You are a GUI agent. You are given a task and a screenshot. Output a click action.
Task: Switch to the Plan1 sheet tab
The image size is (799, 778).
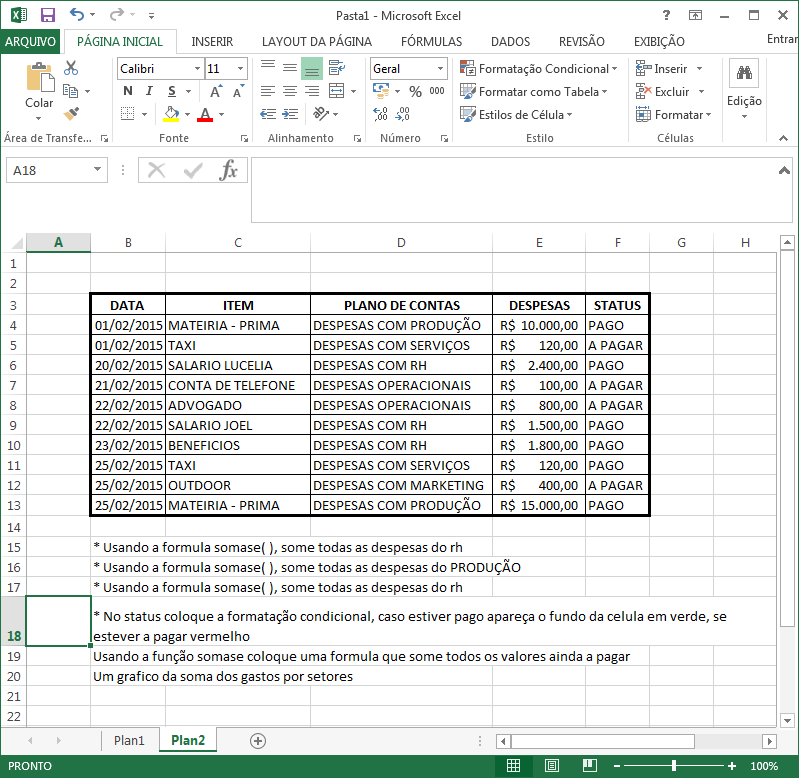129,740
